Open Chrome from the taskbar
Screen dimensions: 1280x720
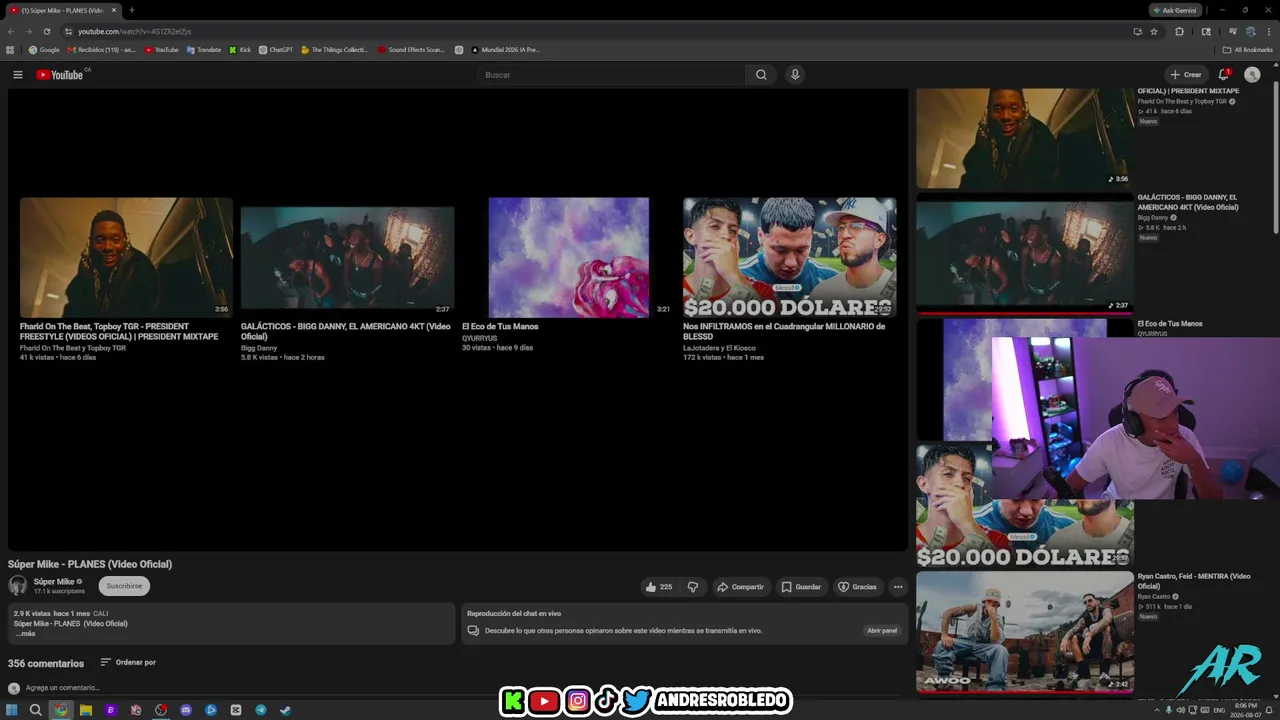[x=61, y=710]
